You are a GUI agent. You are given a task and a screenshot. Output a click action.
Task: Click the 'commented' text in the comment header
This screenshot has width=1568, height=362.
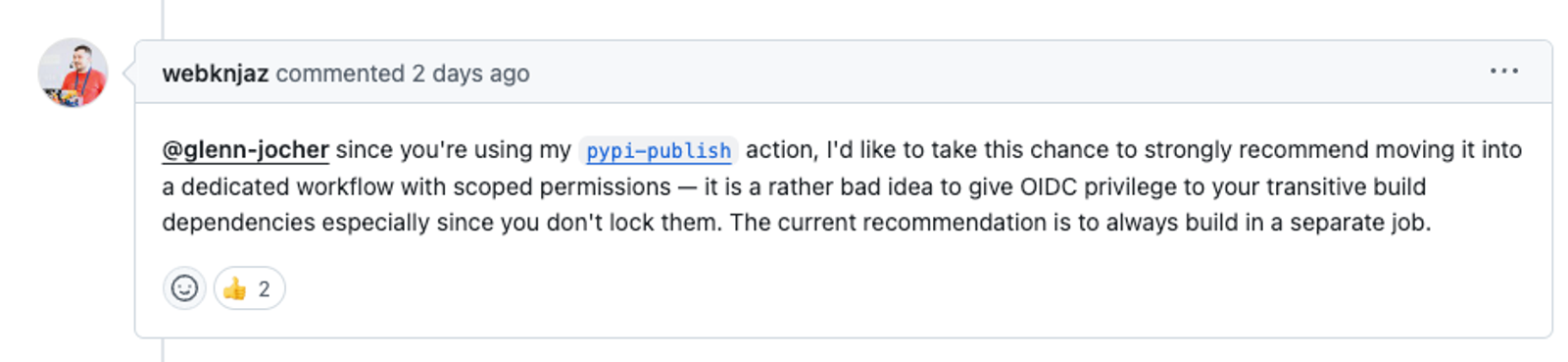tap(340, 74)
